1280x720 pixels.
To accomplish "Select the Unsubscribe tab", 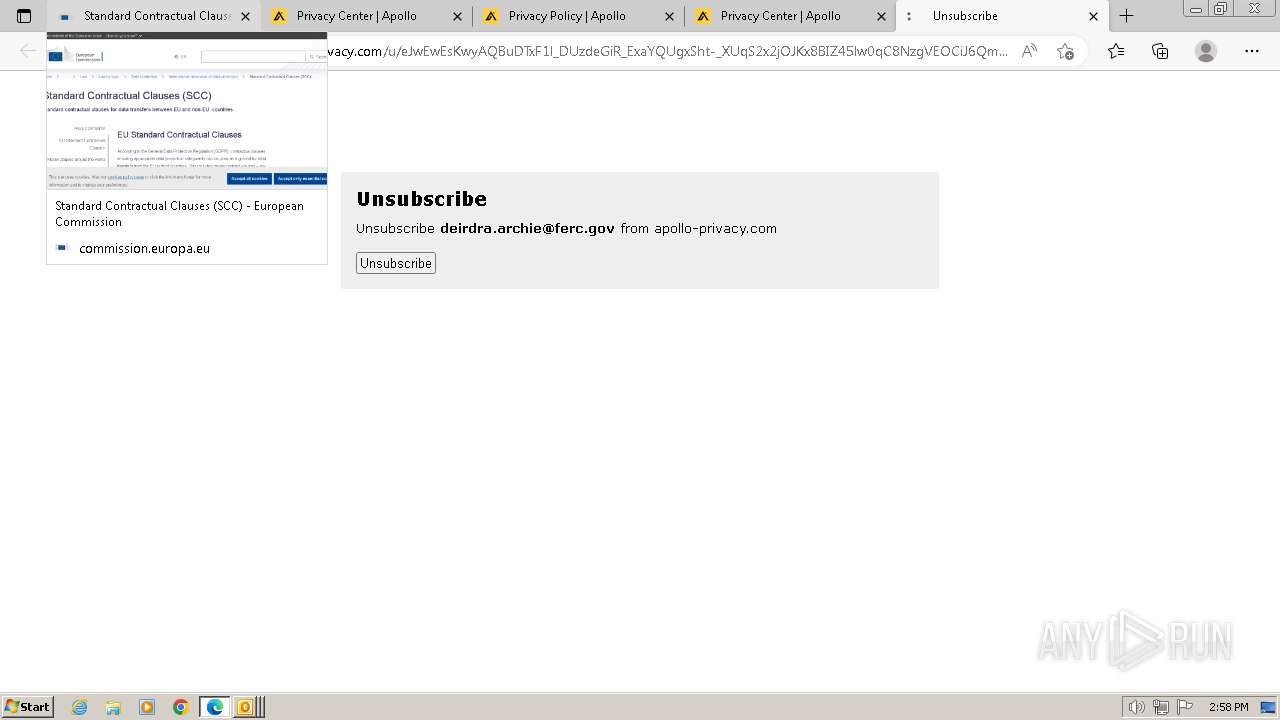I will click(x=1000, y=16).
